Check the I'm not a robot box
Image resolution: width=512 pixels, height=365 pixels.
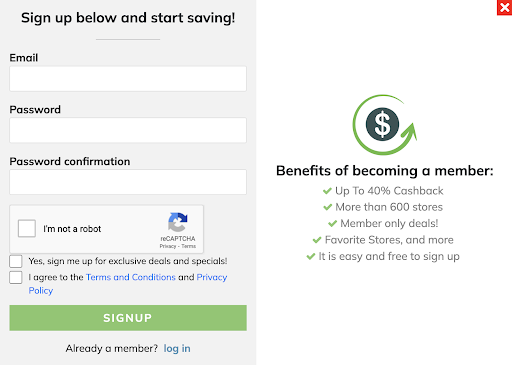[x=27, y=228]
